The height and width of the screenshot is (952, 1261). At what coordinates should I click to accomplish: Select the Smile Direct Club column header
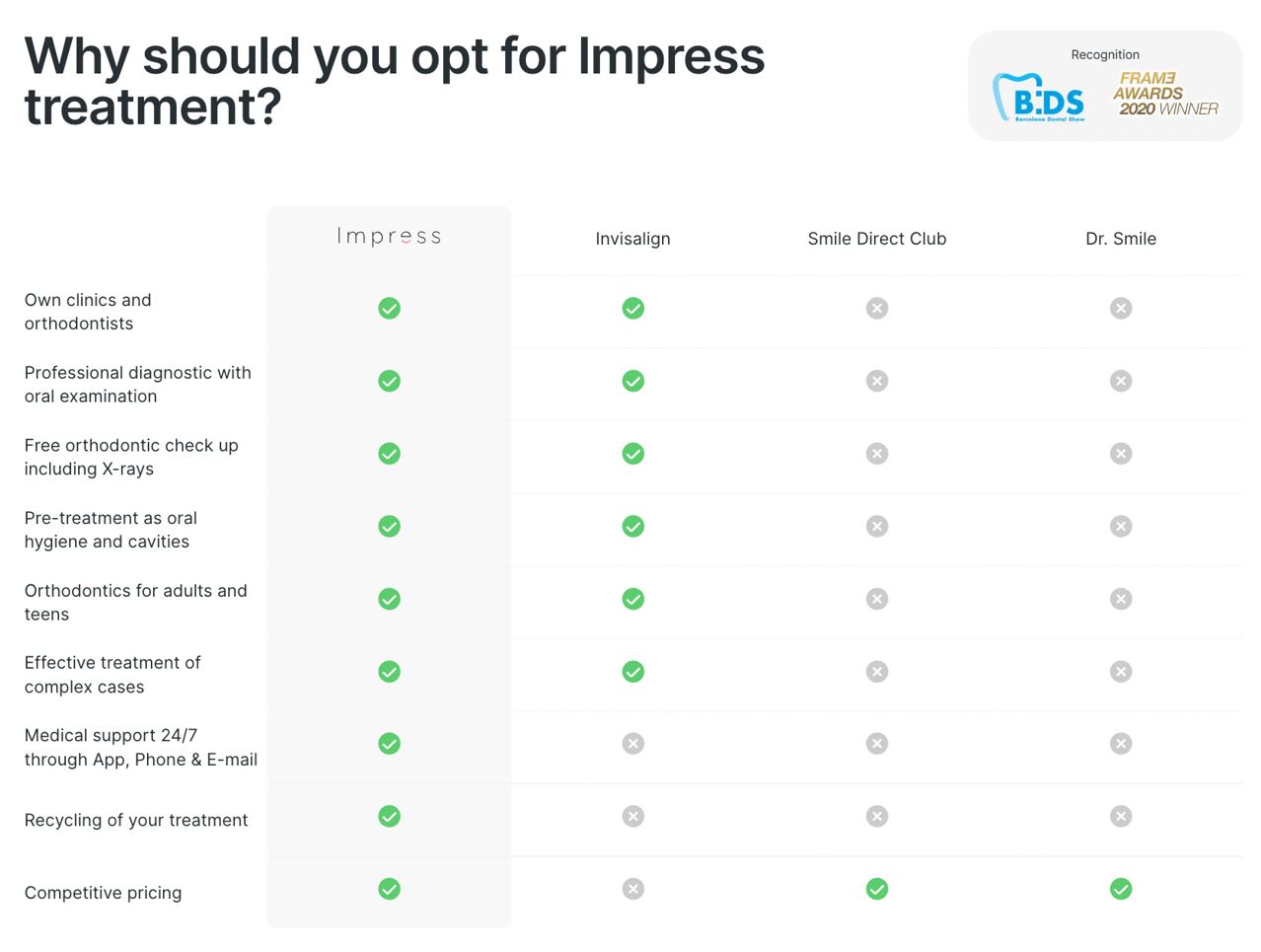pos(876,239)
